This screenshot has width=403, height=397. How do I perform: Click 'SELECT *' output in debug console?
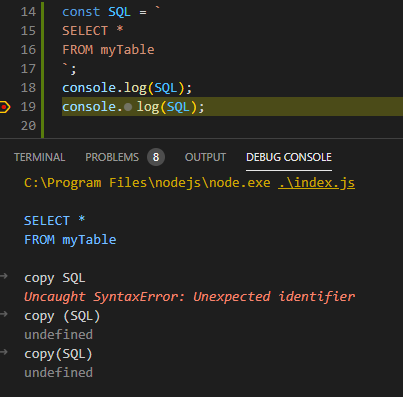tap(55, 221)
